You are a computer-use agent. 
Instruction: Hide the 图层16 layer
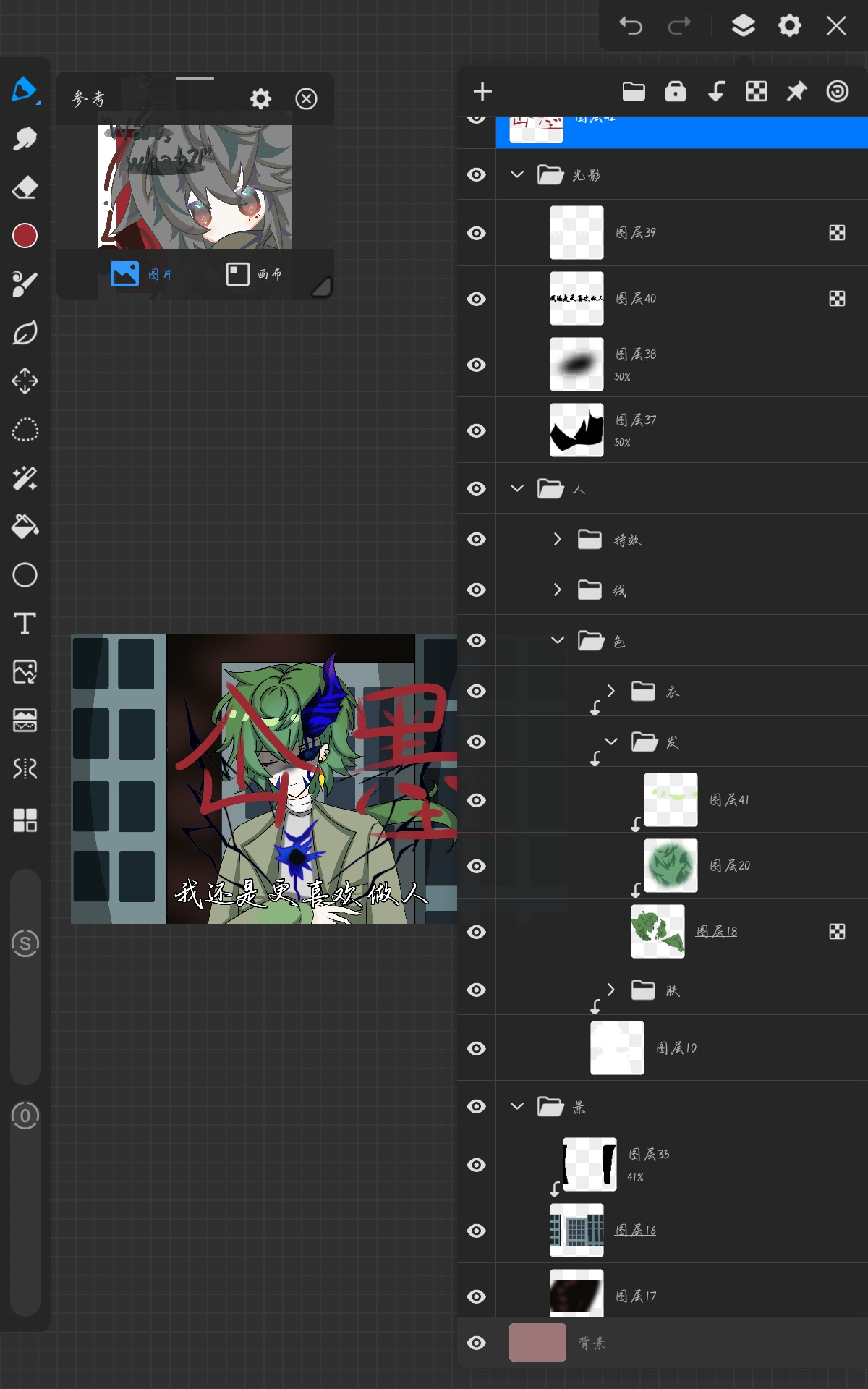476,1231
